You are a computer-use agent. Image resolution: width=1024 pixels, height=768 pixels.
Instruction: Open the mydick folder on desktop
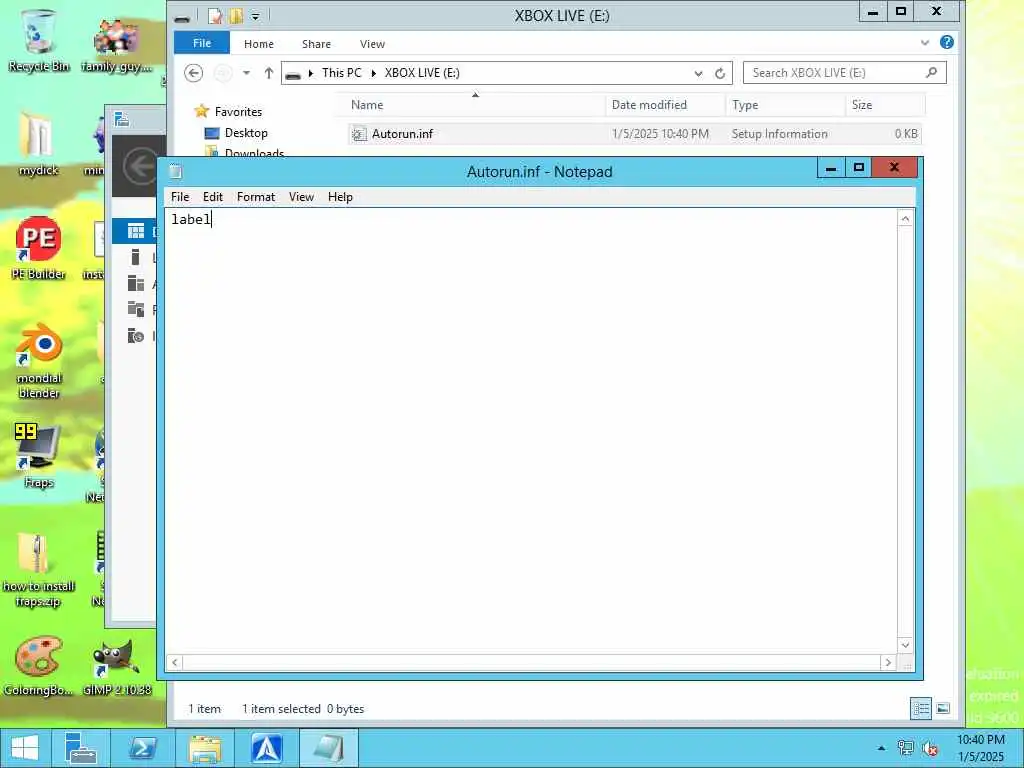click(x=39, y=144)
